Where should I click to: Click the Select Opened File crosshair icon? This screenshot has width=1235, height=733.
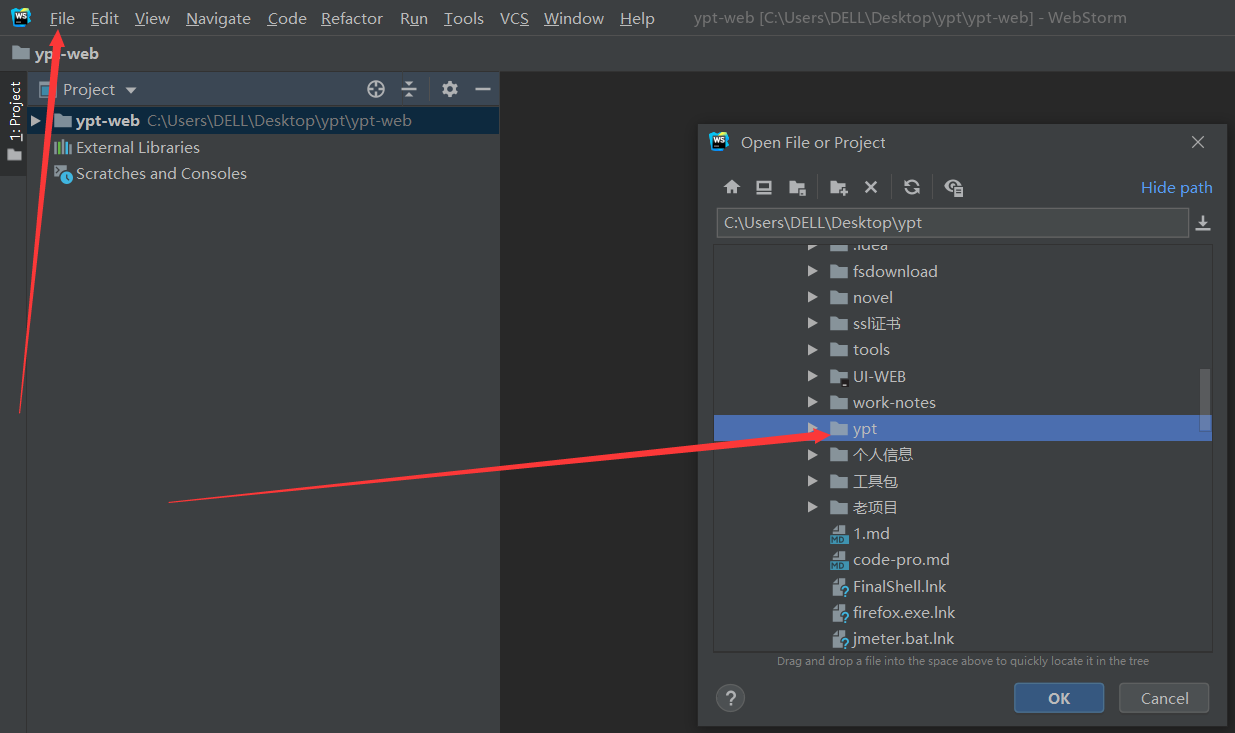click(375, 89)
